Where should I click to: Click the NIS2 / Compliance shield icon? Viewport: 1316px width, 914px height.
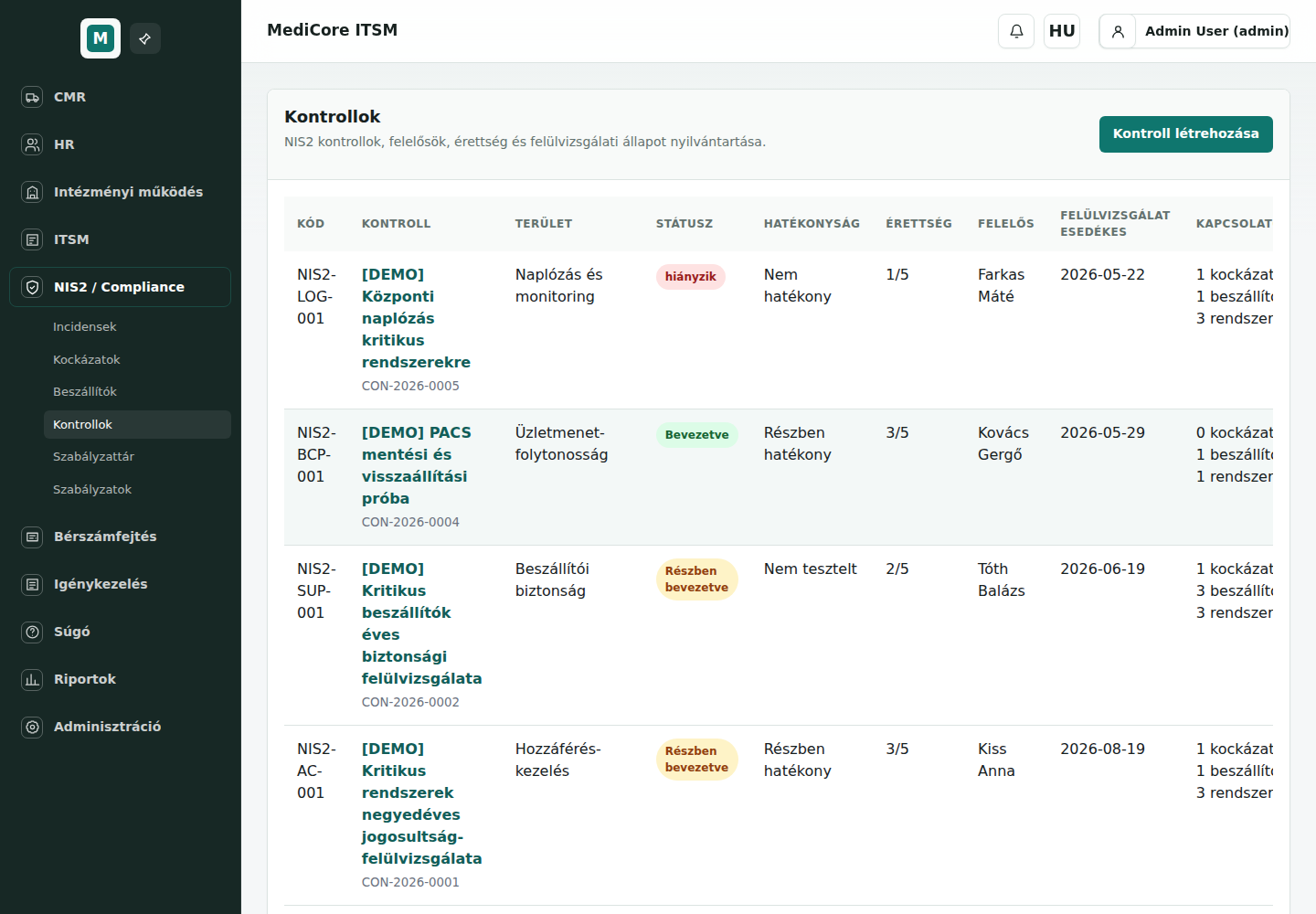click(32, 287)
